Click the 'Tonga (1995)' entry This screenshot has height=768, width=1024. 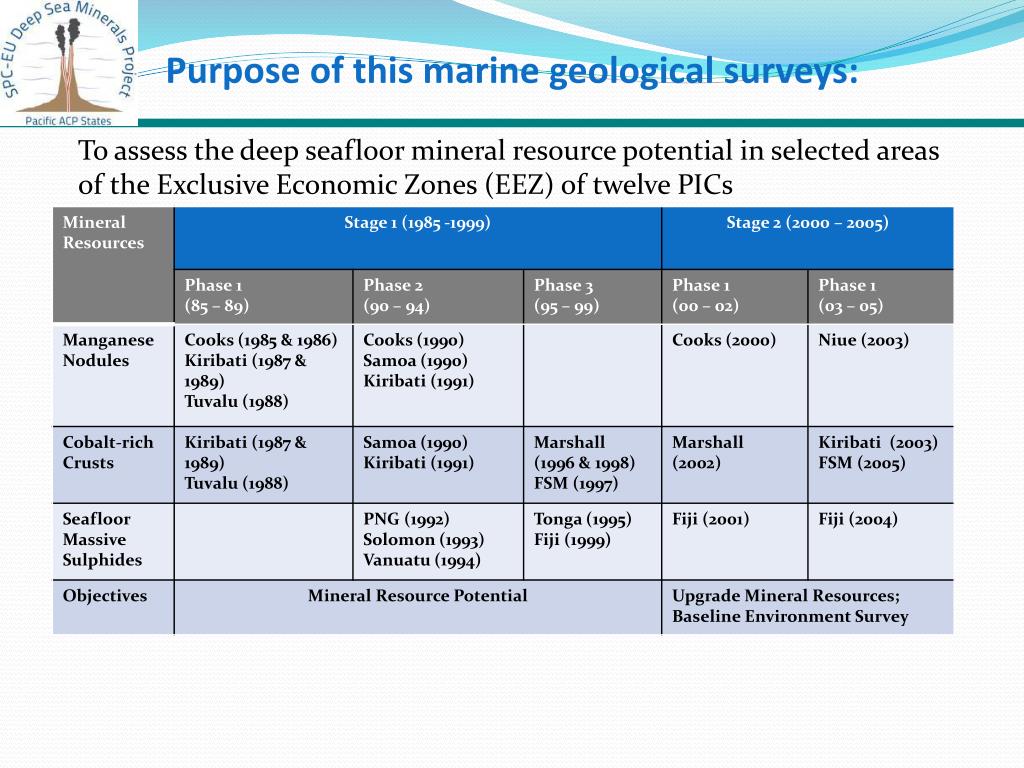point(583,519)
